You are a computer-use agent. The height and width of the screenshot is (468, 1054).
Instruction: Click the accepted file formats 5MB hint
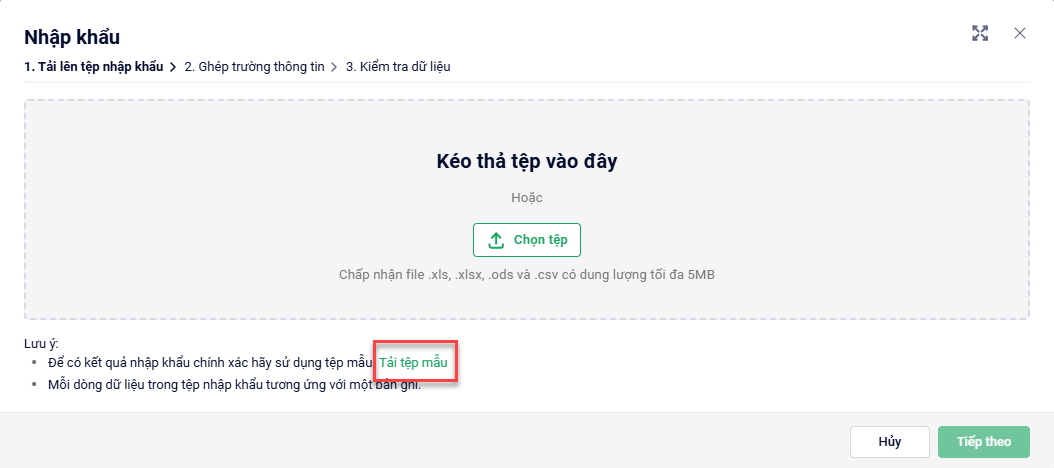coord(526,274)
